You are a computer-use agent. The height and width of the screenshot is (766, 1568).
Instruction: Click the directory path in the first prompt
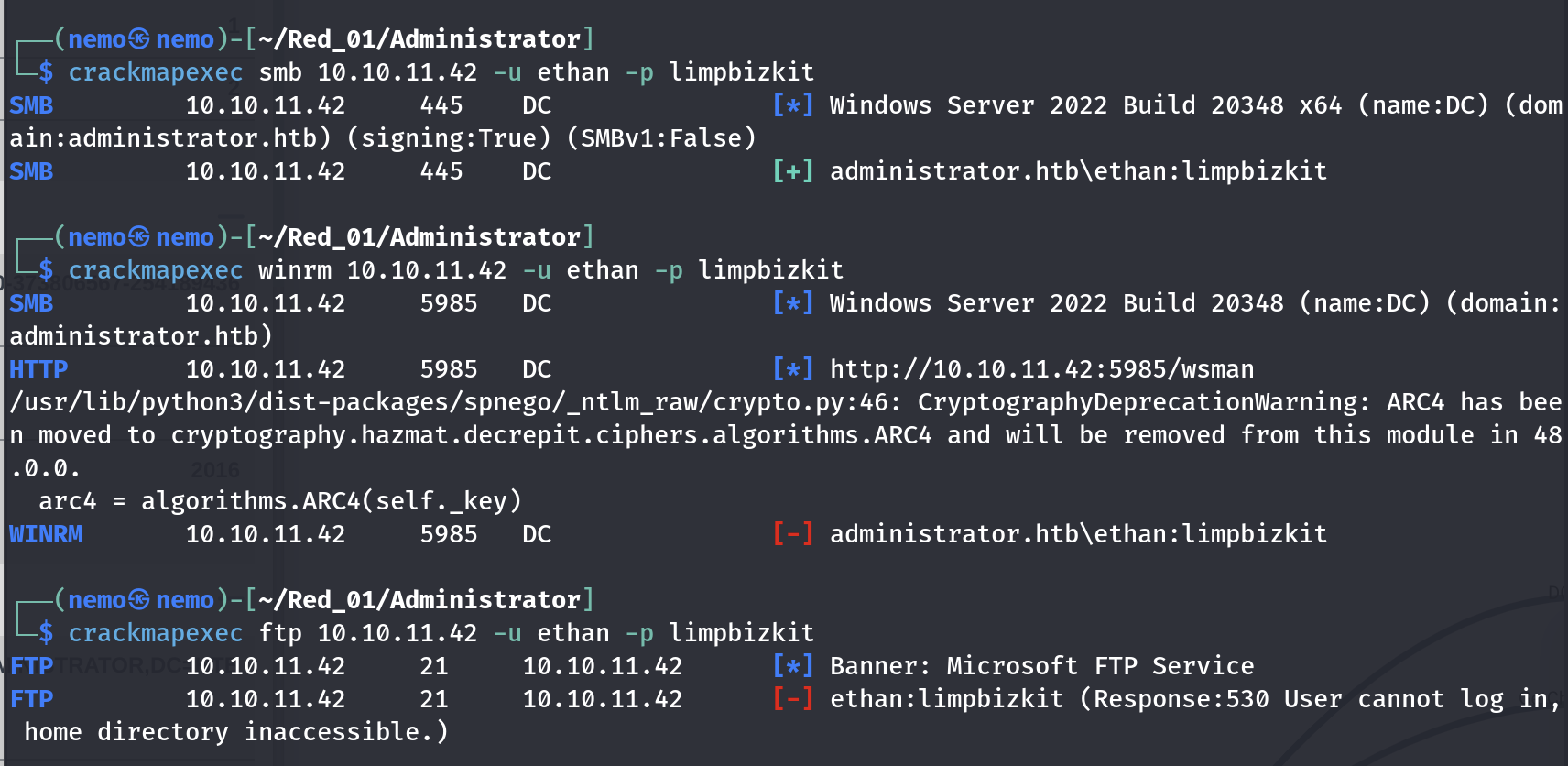click(419, 39)
